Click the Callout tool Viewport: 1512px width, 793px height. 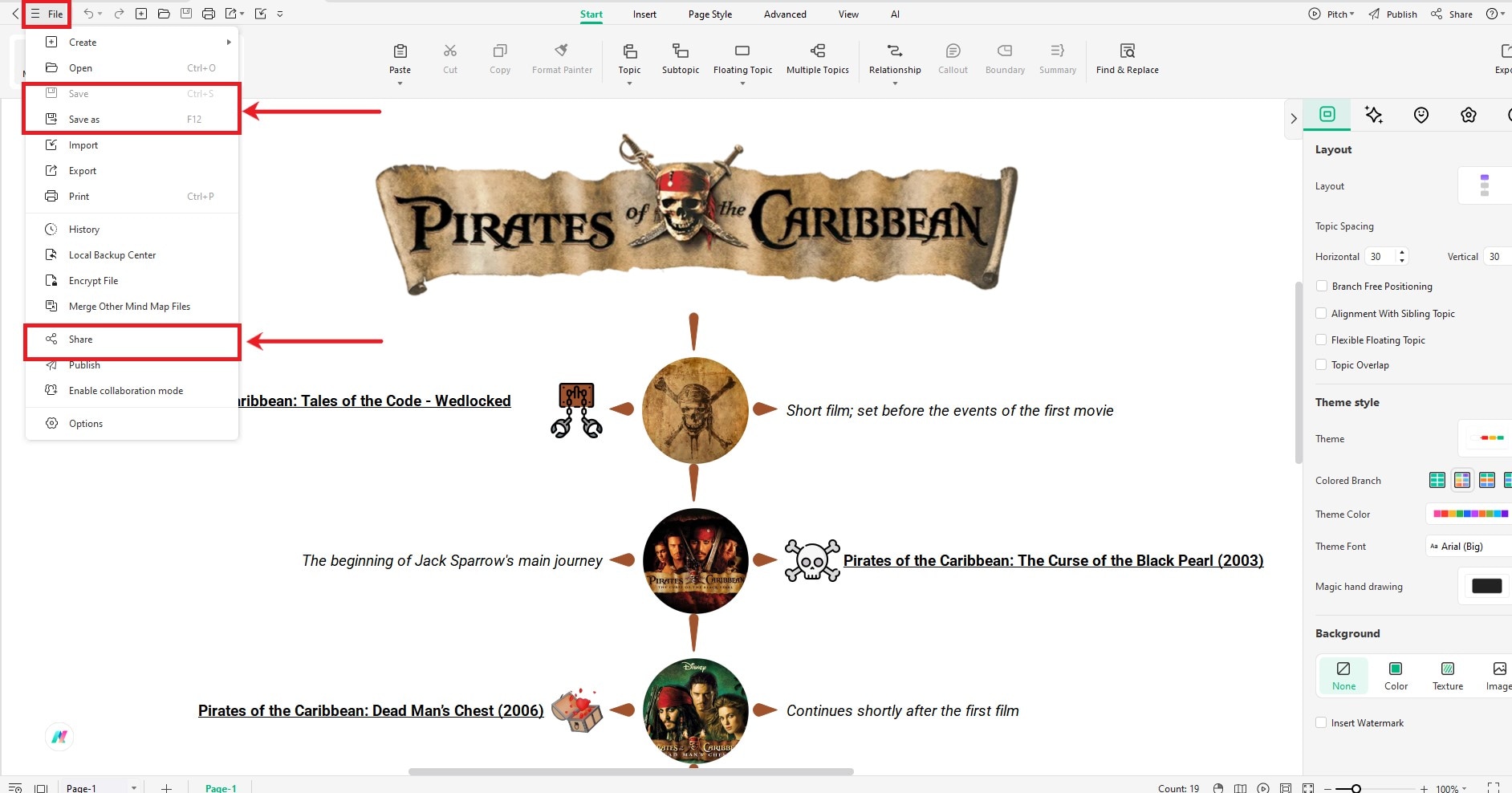[x=953, y=59]
